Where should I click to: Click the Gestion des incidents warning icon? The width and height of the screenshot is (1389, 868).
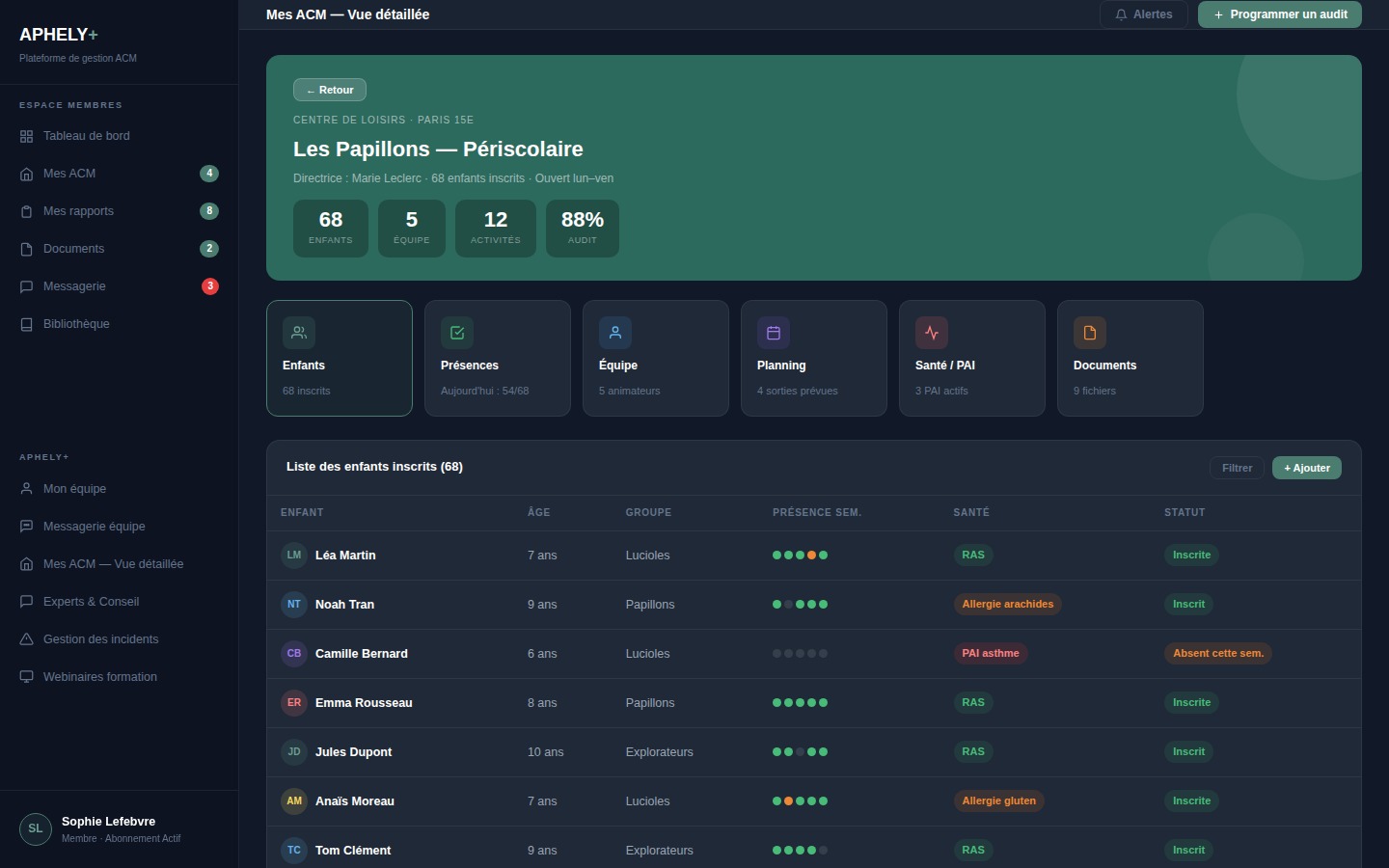(x=27, y=639)
